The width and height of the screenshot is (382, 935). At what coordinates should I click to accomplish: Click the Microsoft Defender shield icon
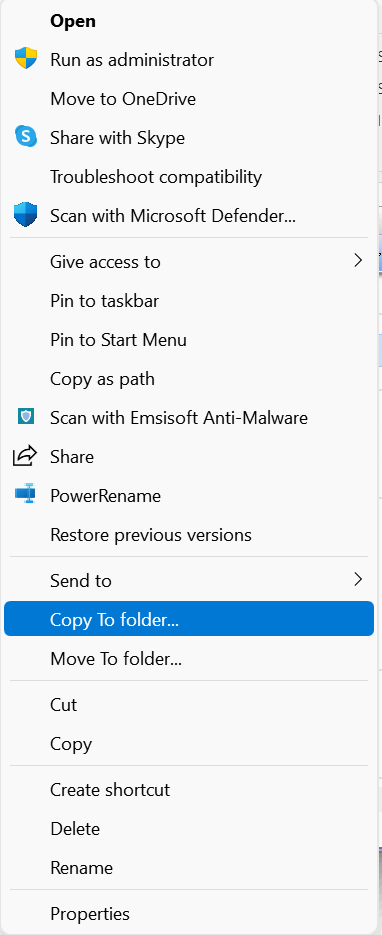point(26,215)
